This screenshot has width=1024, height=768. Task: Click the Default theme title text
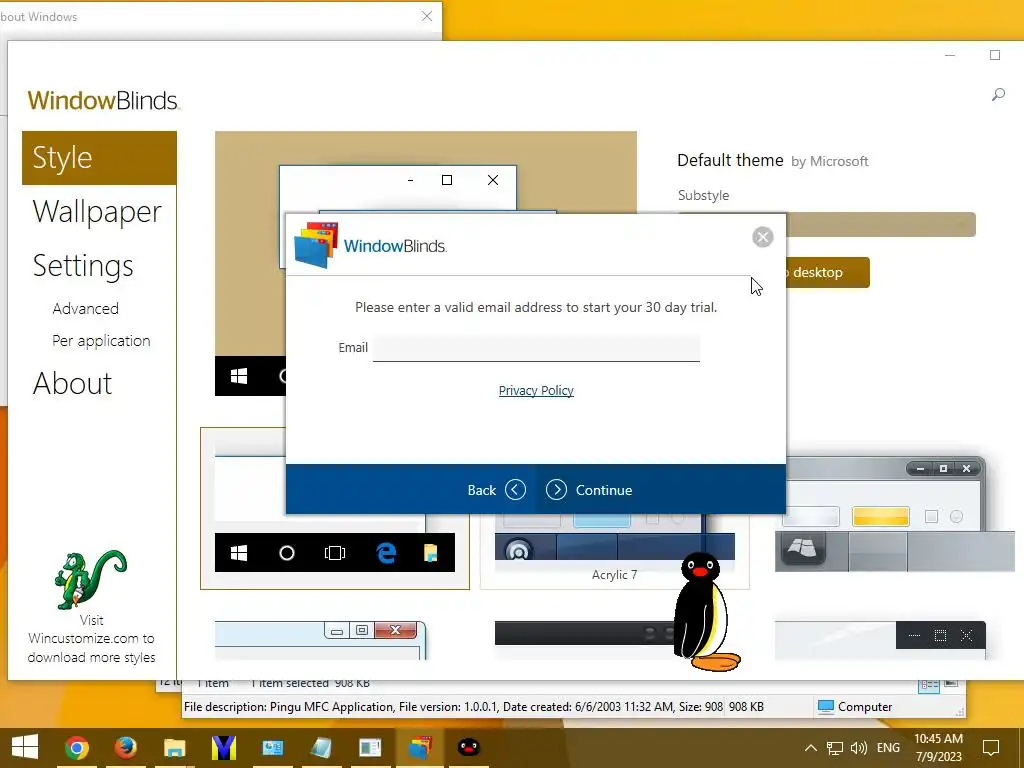coord(730,161)
